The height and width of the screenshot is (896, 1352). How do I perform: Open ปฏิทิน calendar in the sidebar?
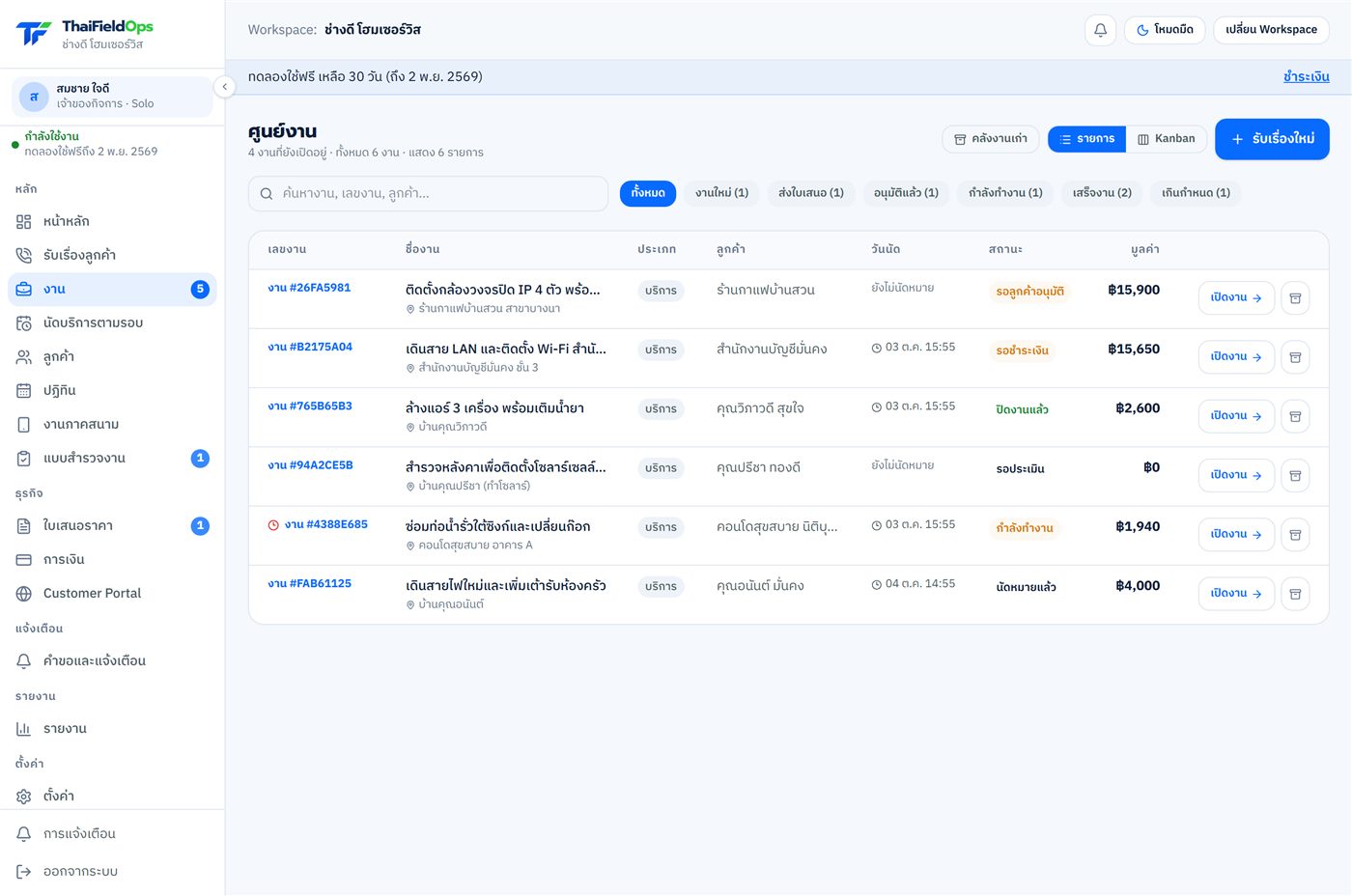[x=112, y=391]
